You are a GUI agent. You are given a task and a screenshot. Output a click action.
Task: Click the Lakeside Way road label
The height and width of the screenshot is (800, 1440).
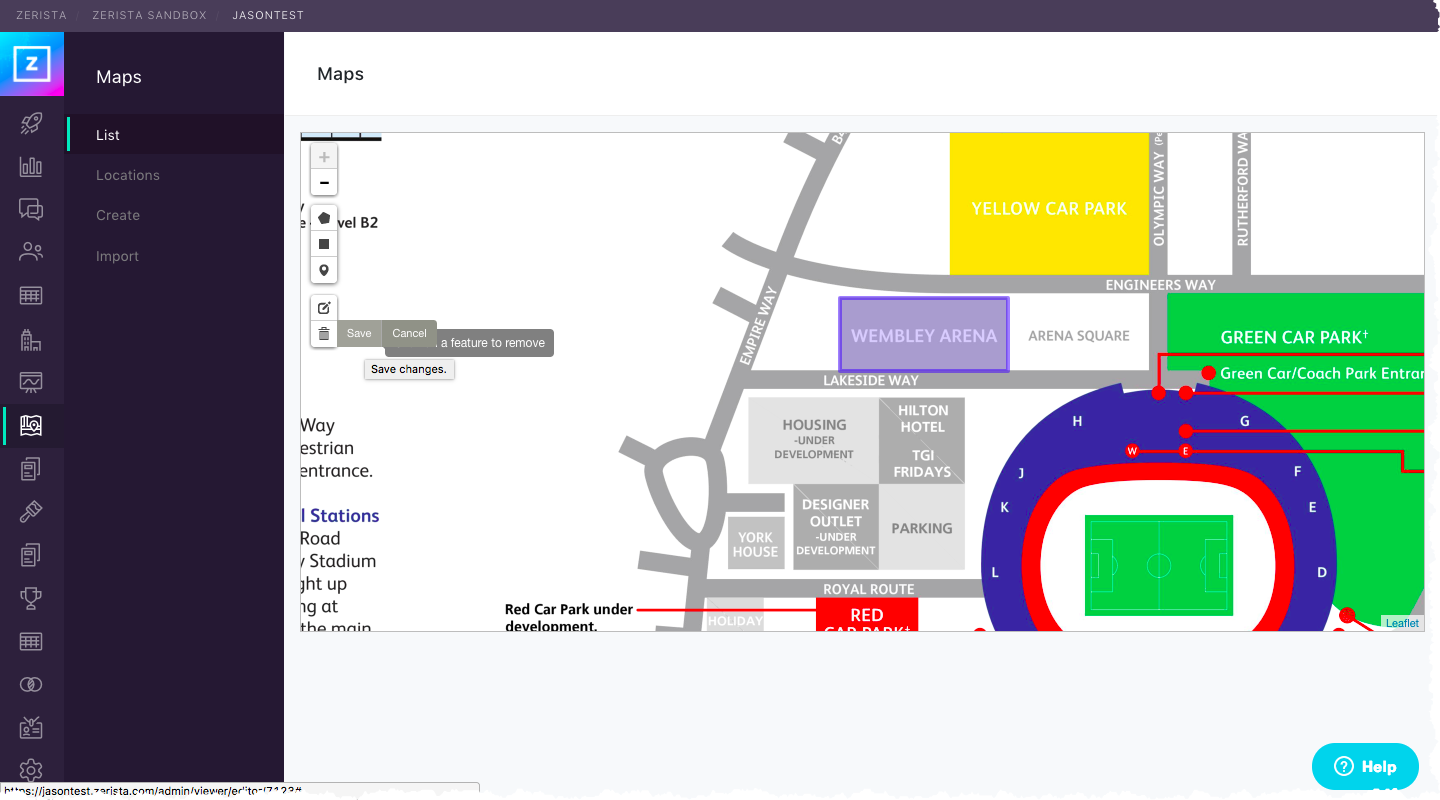[870, 380]
